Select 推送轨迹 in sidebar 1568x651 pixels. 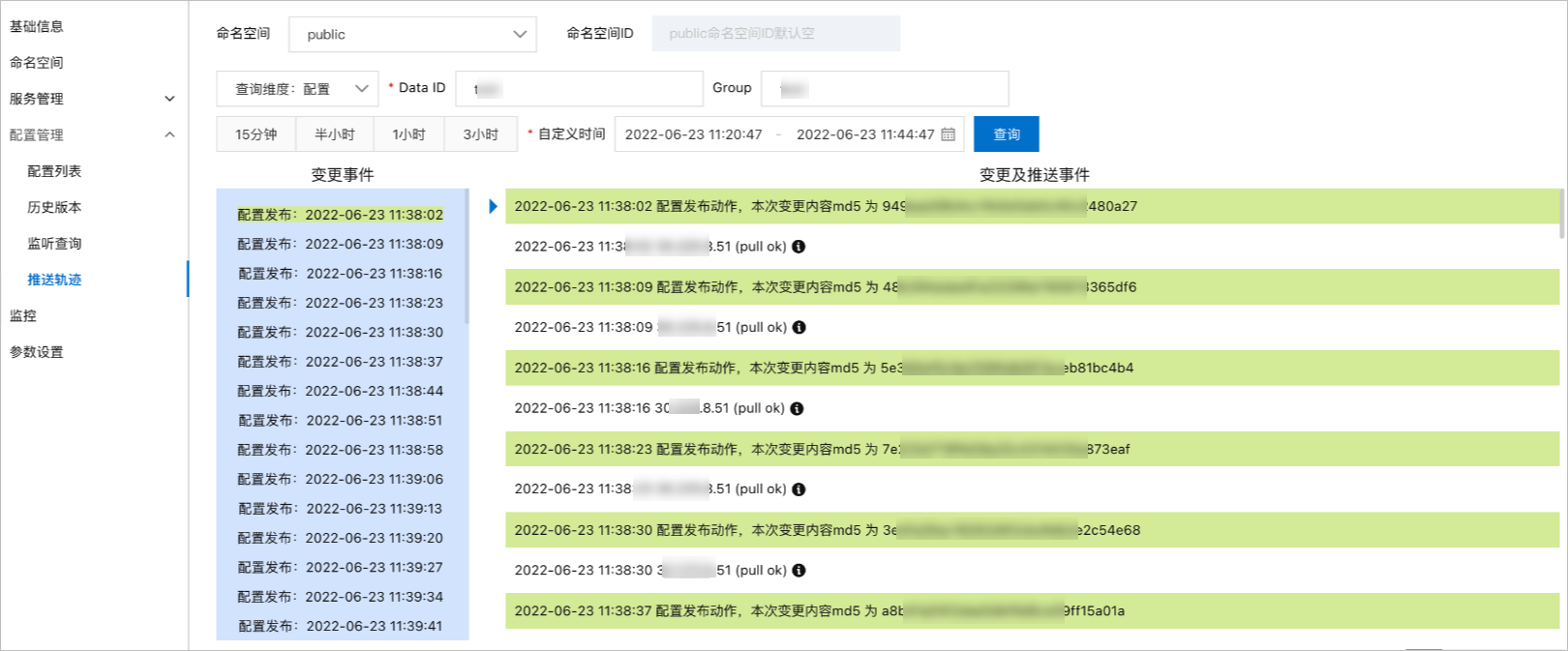[54, 280]
